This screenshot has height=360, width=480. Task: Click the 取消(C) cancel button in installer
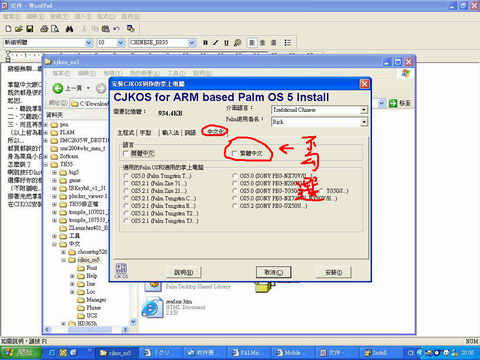point(273,272)
